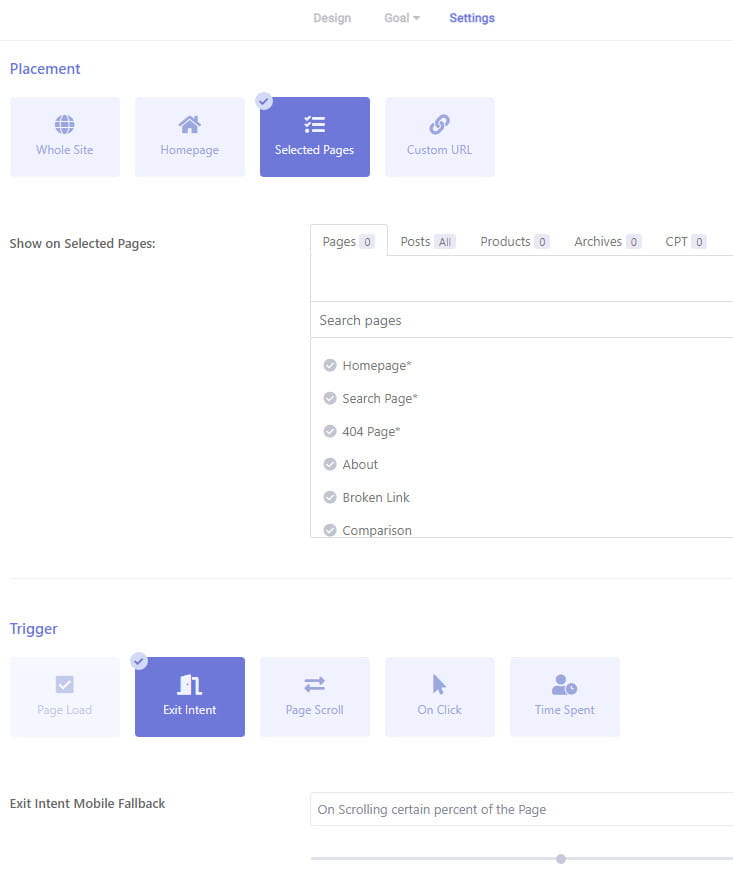The width and height of the screenshot is (733, 896).
Task: Select the Time Spent trigger
Action: click(x=565, y=697)
